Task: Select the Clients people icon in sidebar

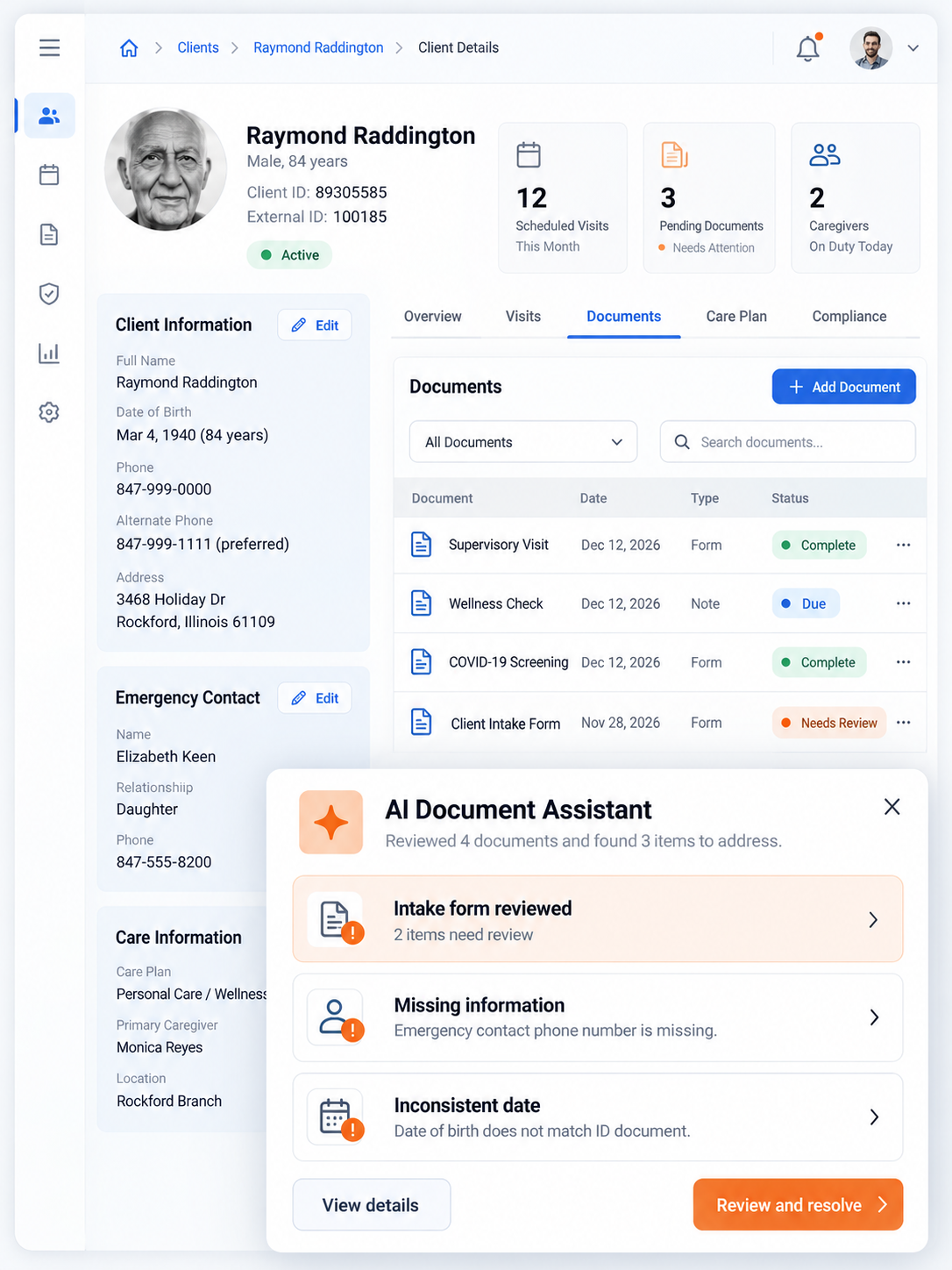Action: point(49,116)
